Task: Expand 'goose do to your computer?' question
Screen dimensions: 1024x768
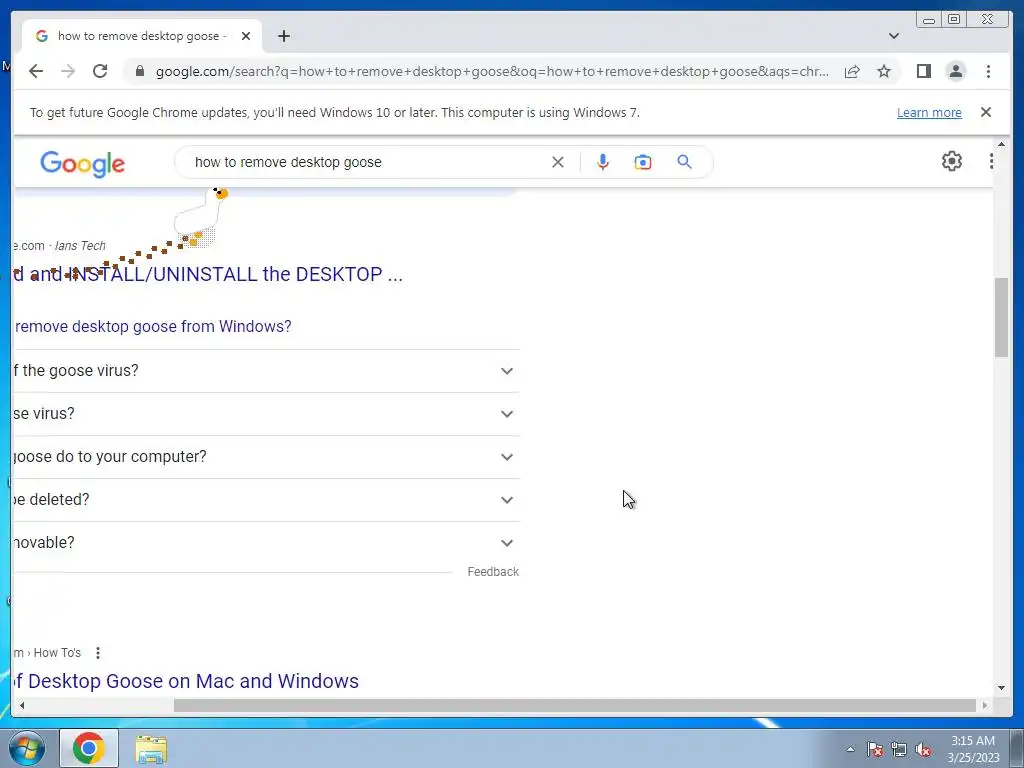Action: pos(266,457)
